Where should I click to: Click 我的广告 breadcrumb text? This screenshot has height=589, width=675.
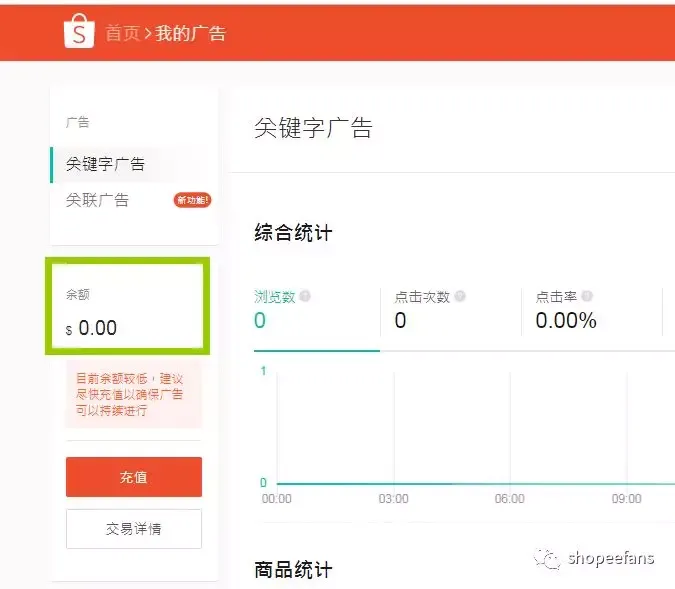tap(190, 34)
